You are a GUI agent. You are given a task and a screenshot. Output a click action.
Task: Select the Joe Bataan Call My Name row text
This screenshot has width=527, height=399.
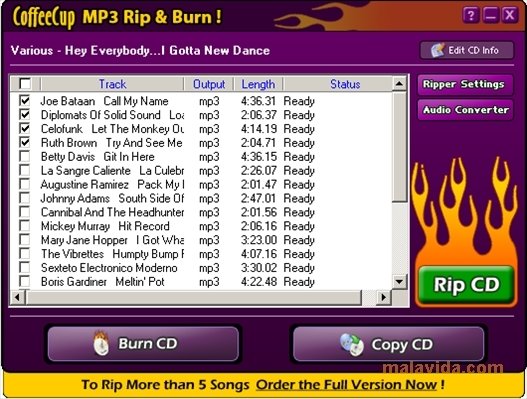coord(105,101)
